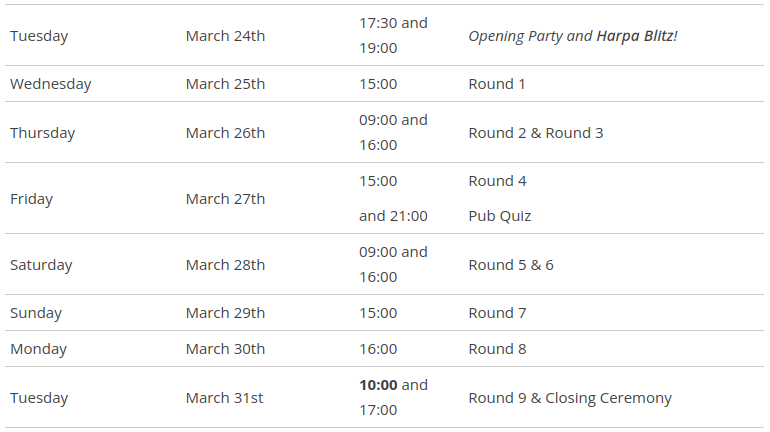This screenshot has height=432, width=770.
Task: Select the Round 8 event cell
Action: pyautogui.click(x=498, y=349)
